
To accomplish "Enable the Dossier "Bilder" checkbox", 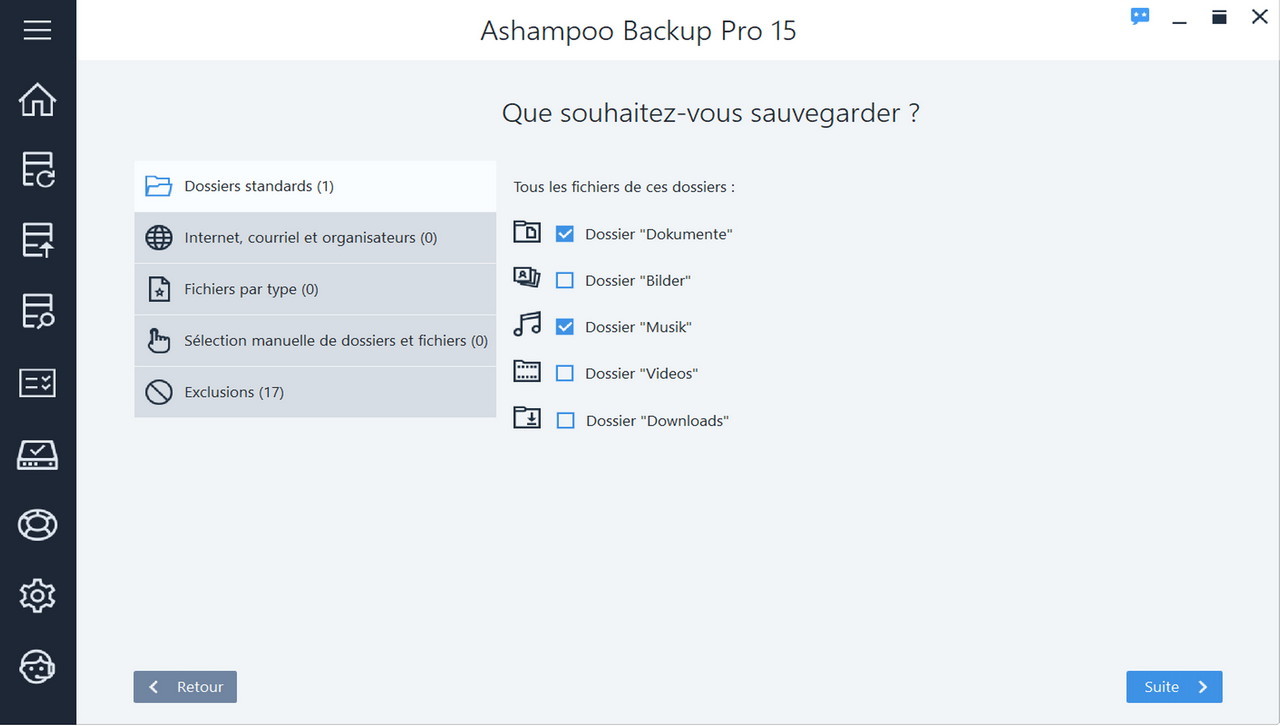I will [x=564, y=281].
